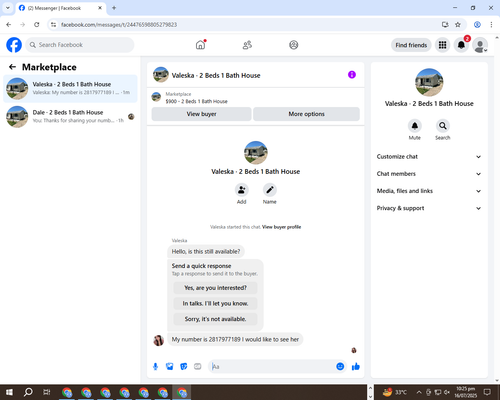Click the View buyer button
The height and width of the screenshot is (400, 500).
[x=201, y=114]
